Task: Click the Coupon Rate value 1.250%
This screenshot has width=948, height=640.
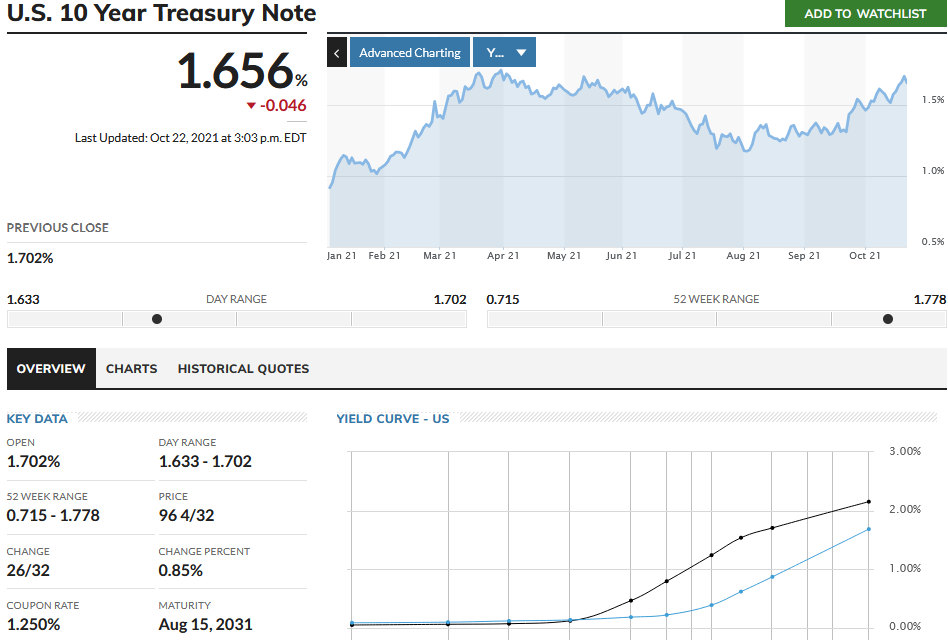Action: point(33,624)
